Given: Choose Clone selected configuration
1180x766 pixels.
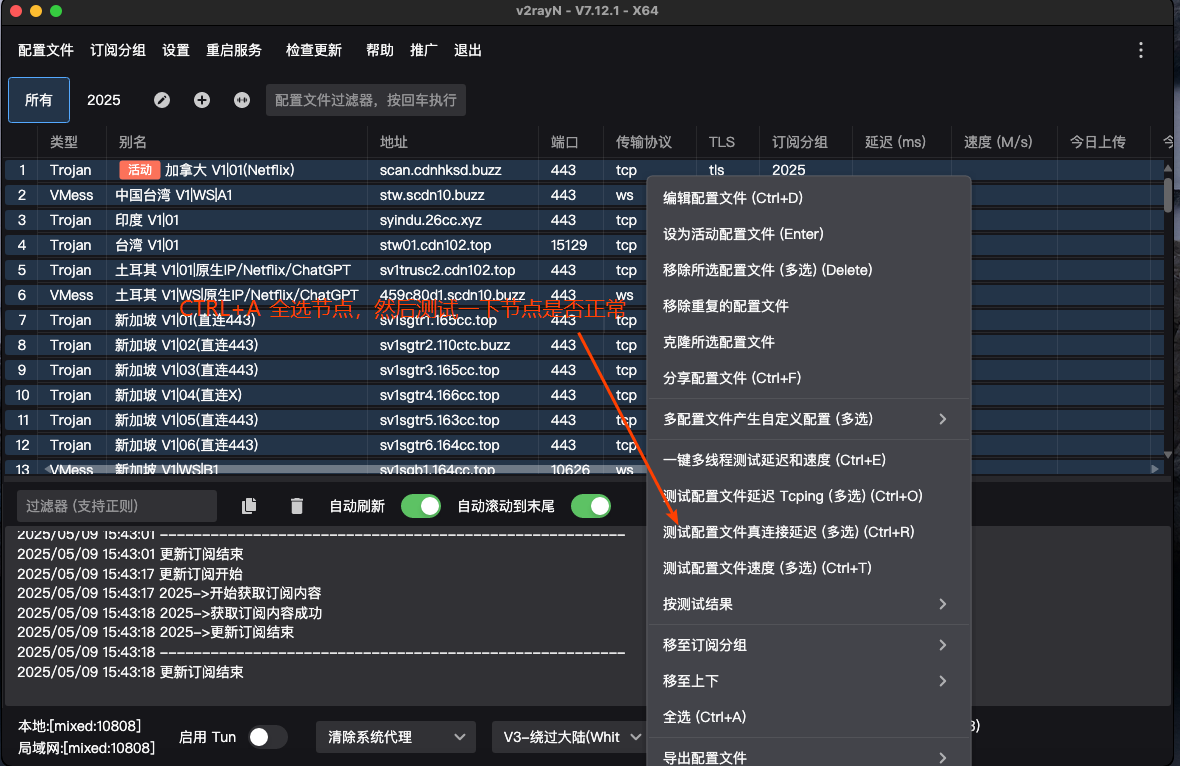Looking at the screenshot, I should (x=808, y=342).
